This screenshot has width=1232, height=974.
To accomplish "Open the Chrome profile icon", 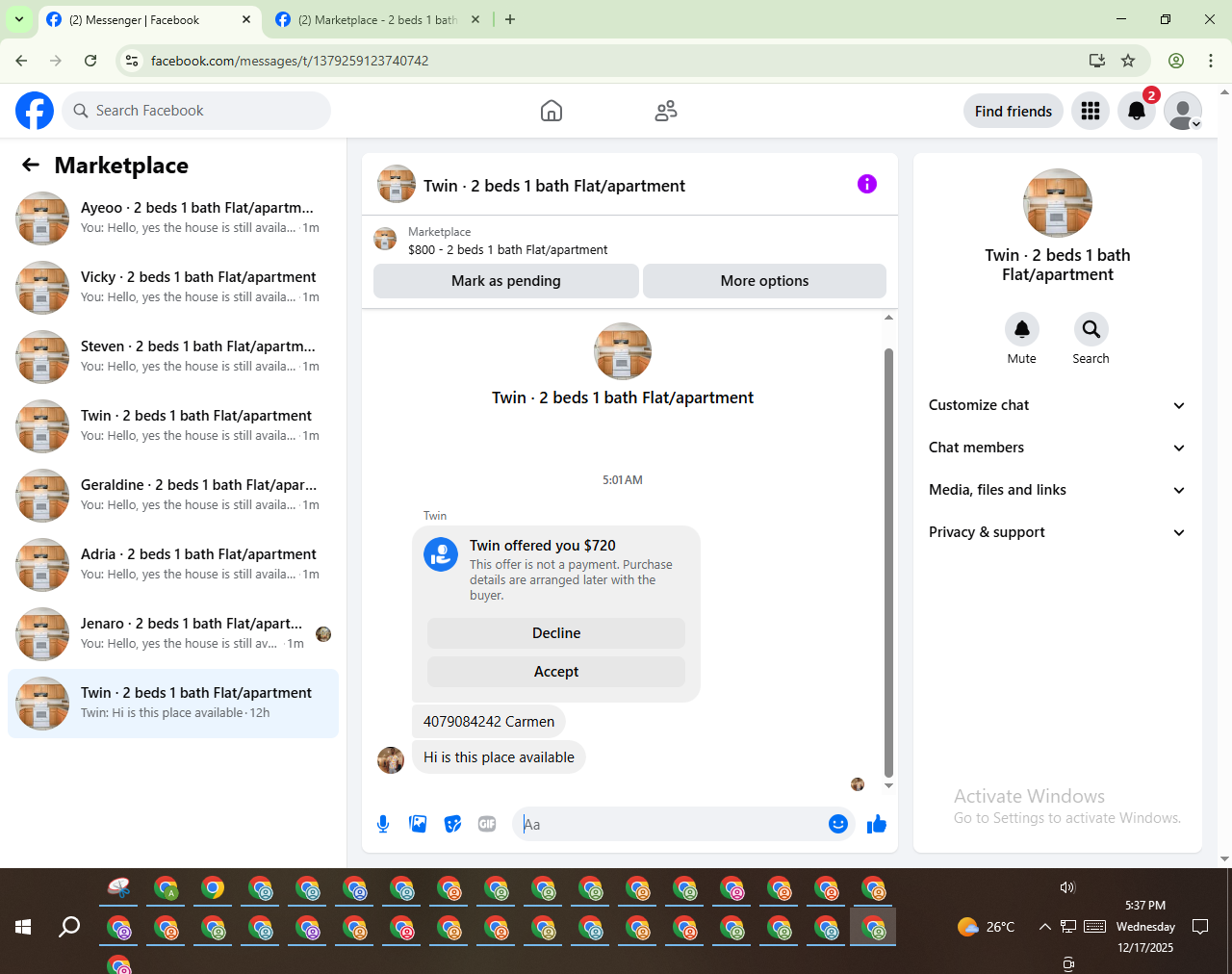I will point(1176,61).
